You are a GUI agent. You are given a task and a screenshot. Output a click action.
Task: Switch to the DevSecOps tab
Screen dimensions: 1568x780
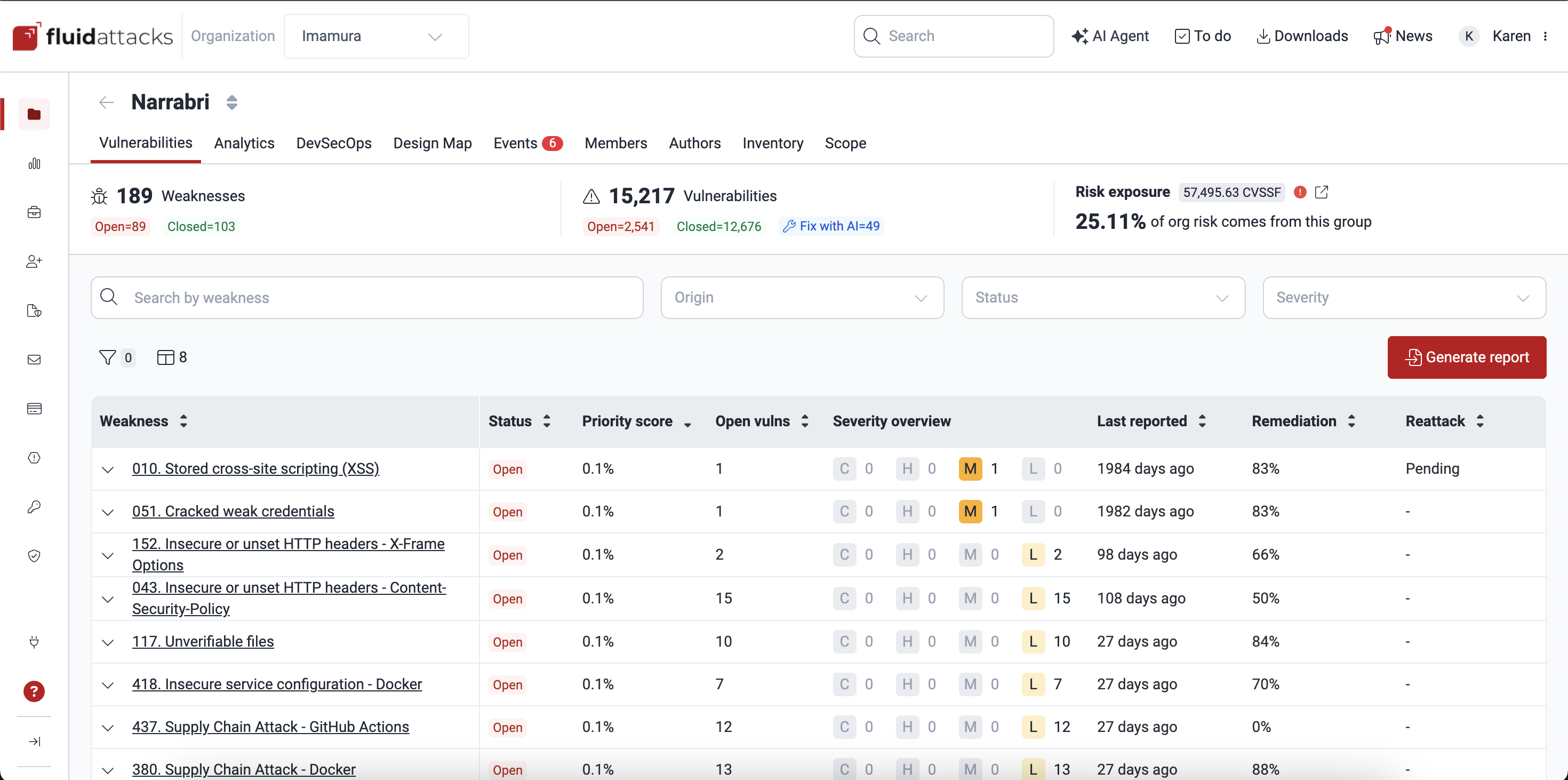click(x=333, y=143)
